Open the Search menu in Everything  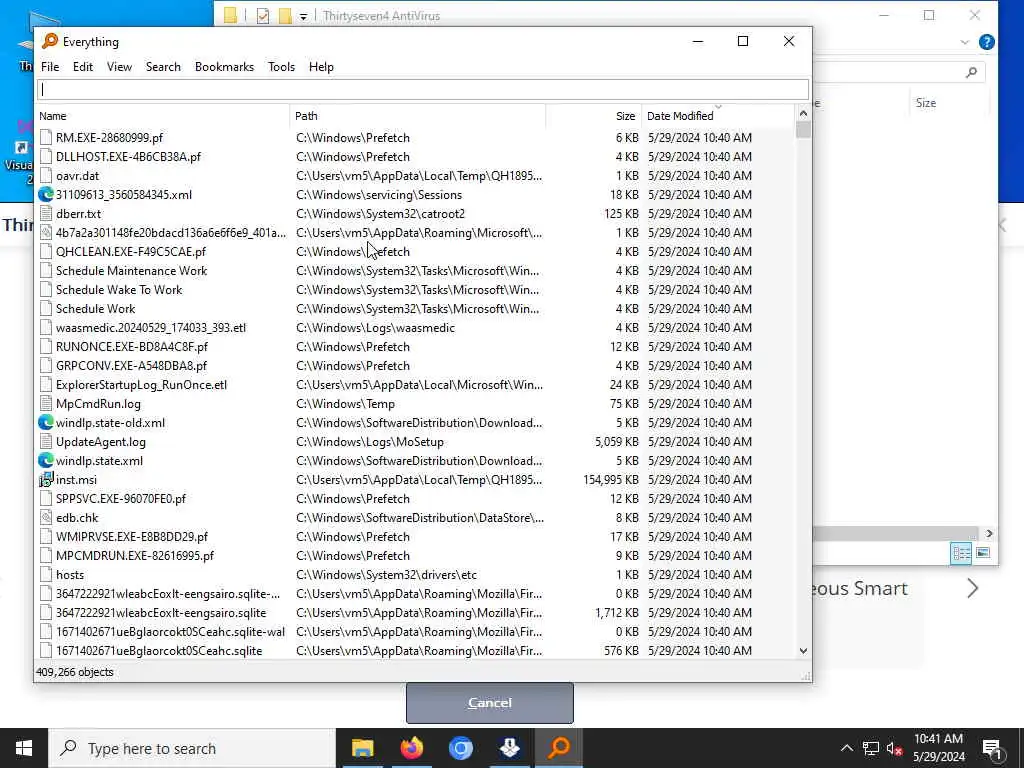pos(163,67)
